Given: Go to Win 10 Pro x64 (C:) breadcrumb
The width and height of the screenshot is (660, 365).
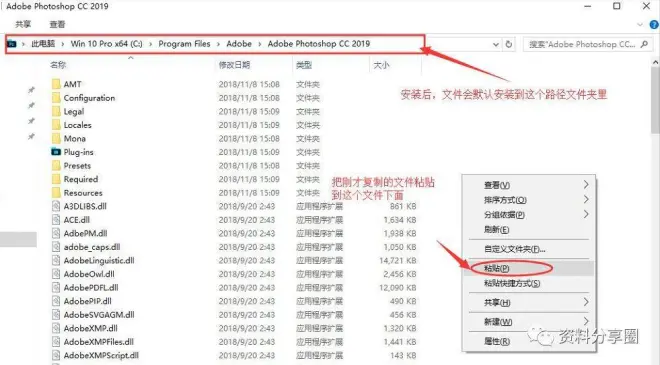Looking at the screenshot, I should [106, 44].
